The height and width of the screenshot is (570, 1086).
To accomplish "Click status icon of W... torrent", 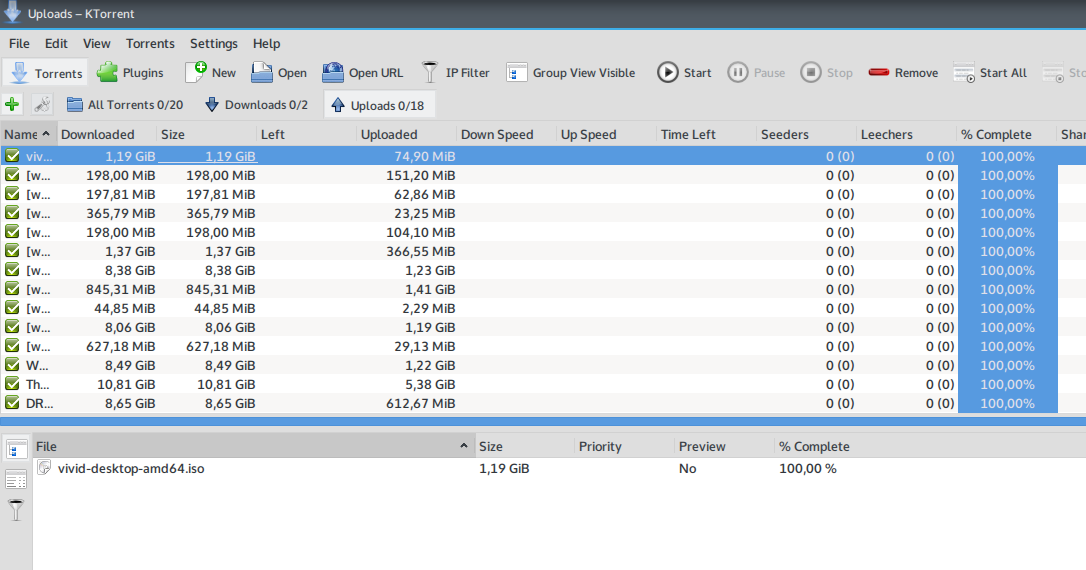I will 12,365.
